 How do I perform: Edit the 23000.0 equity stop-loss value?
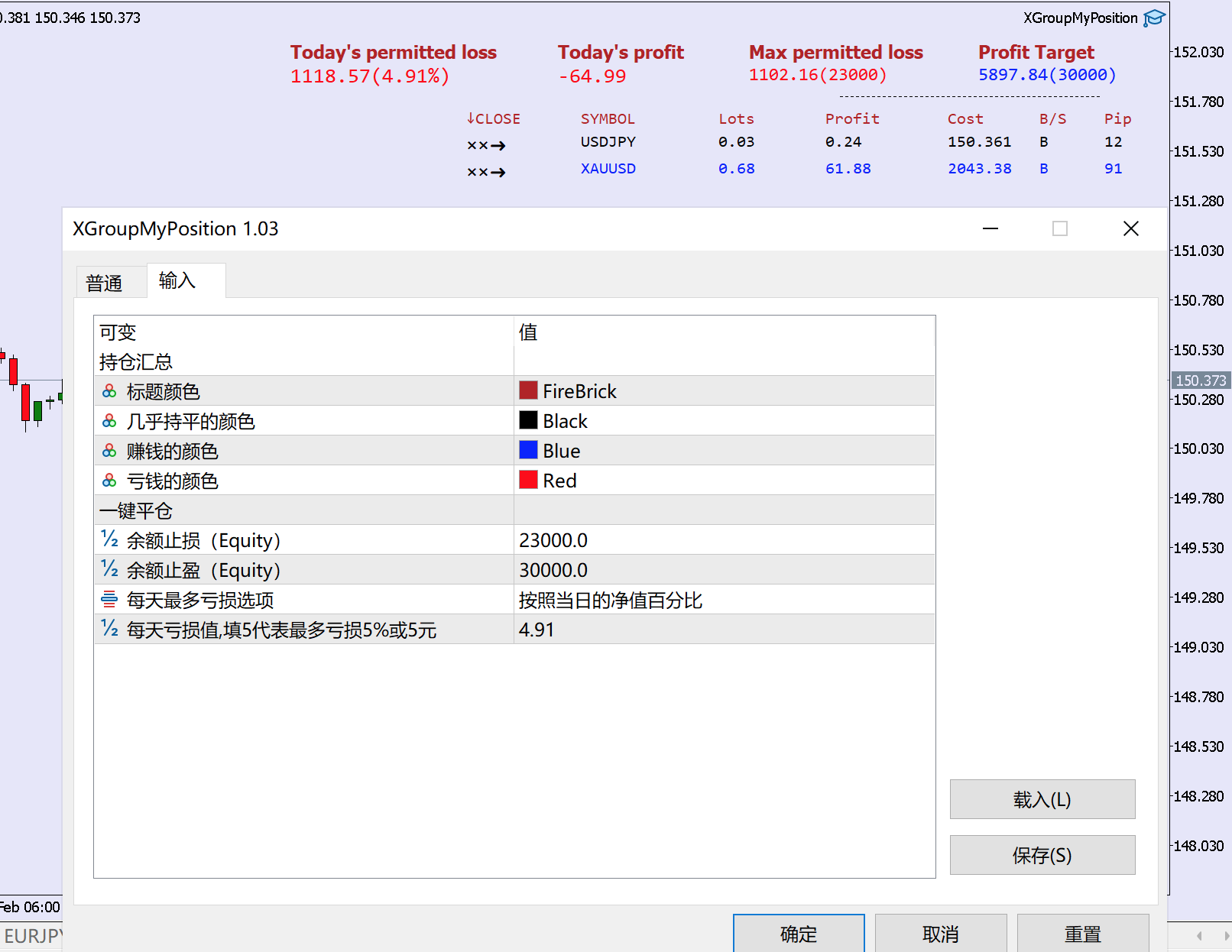pyautogui.click(x=722, y=540)
